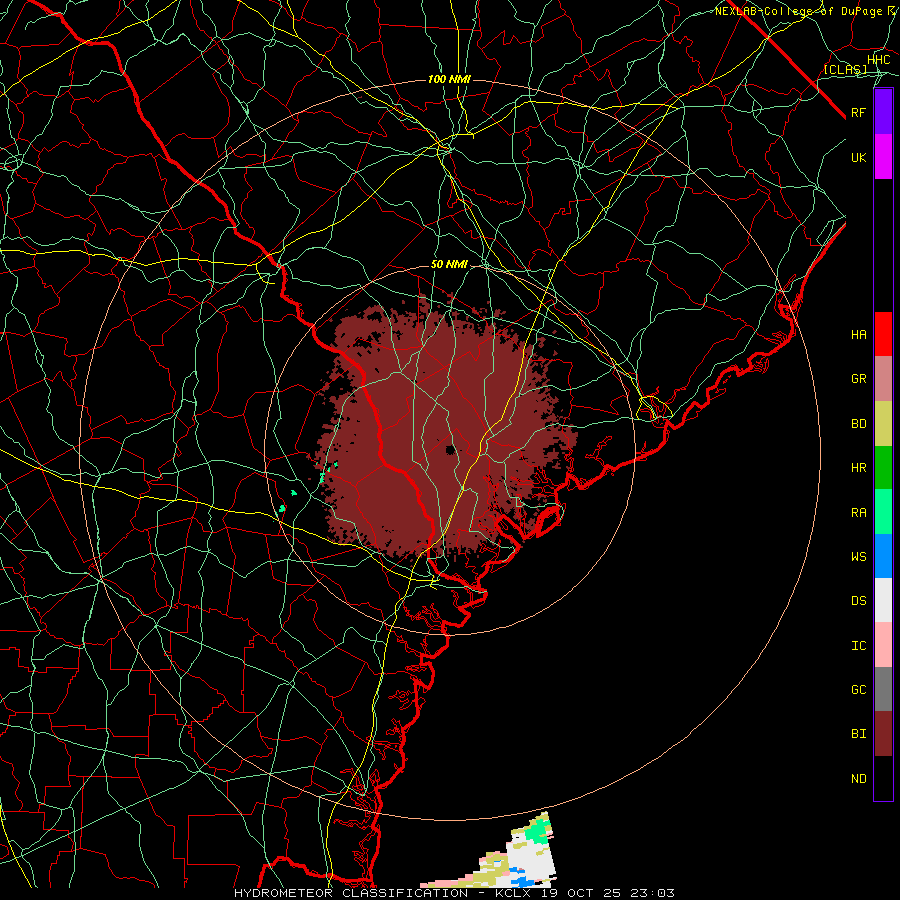Click the brown BI legend color swatch
Image resolution: width=900 pixels, height=900 pixels.
coord(883,734)
